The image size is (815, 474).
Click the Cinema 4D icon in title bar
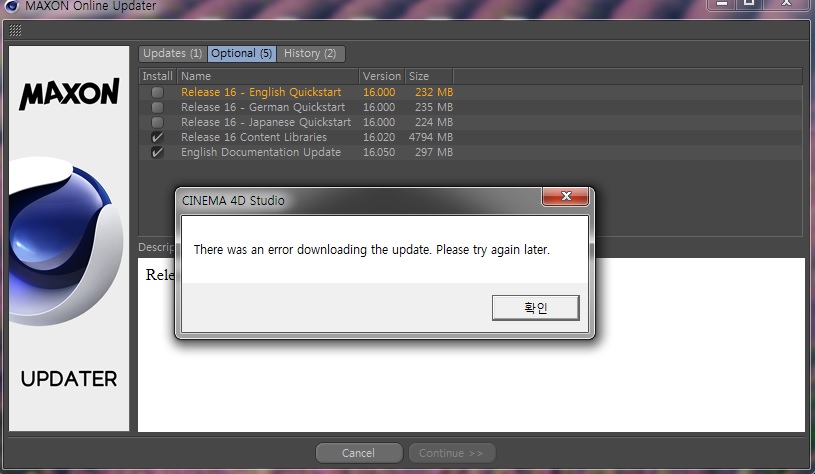coord(11,5)
